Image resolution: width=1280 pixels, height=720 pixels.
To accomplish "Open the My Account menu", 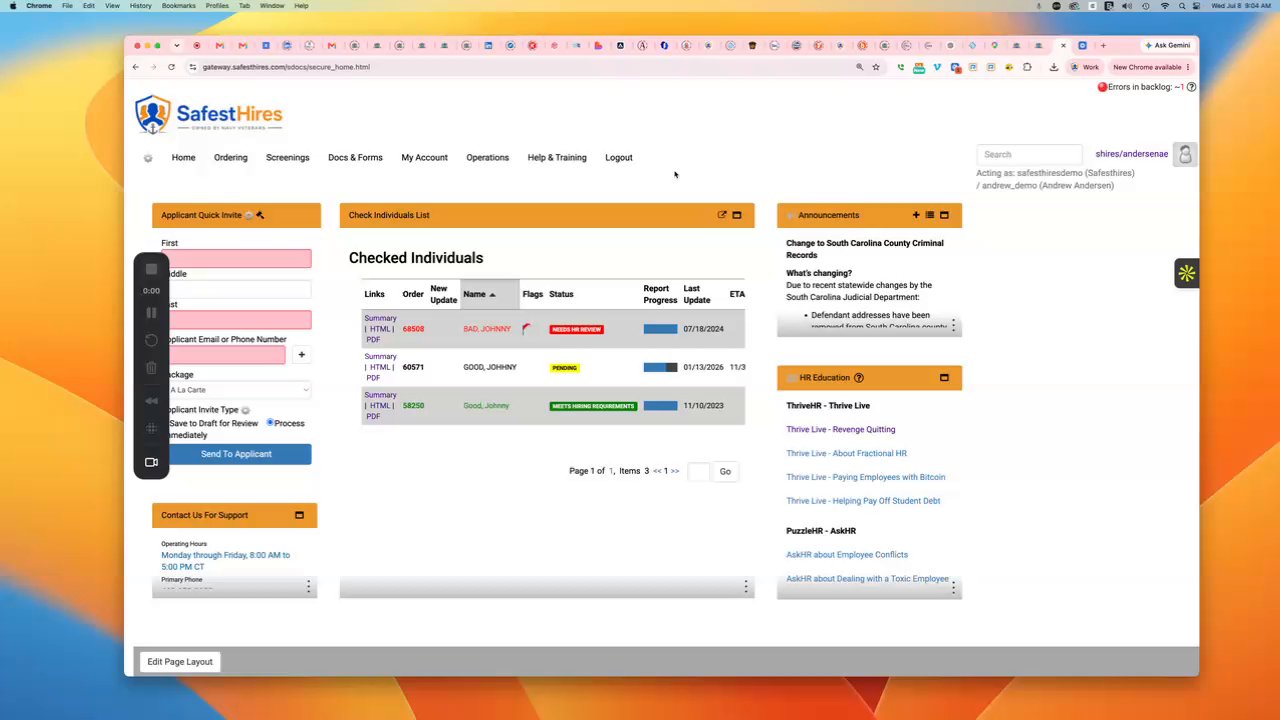I will (424, 157).
